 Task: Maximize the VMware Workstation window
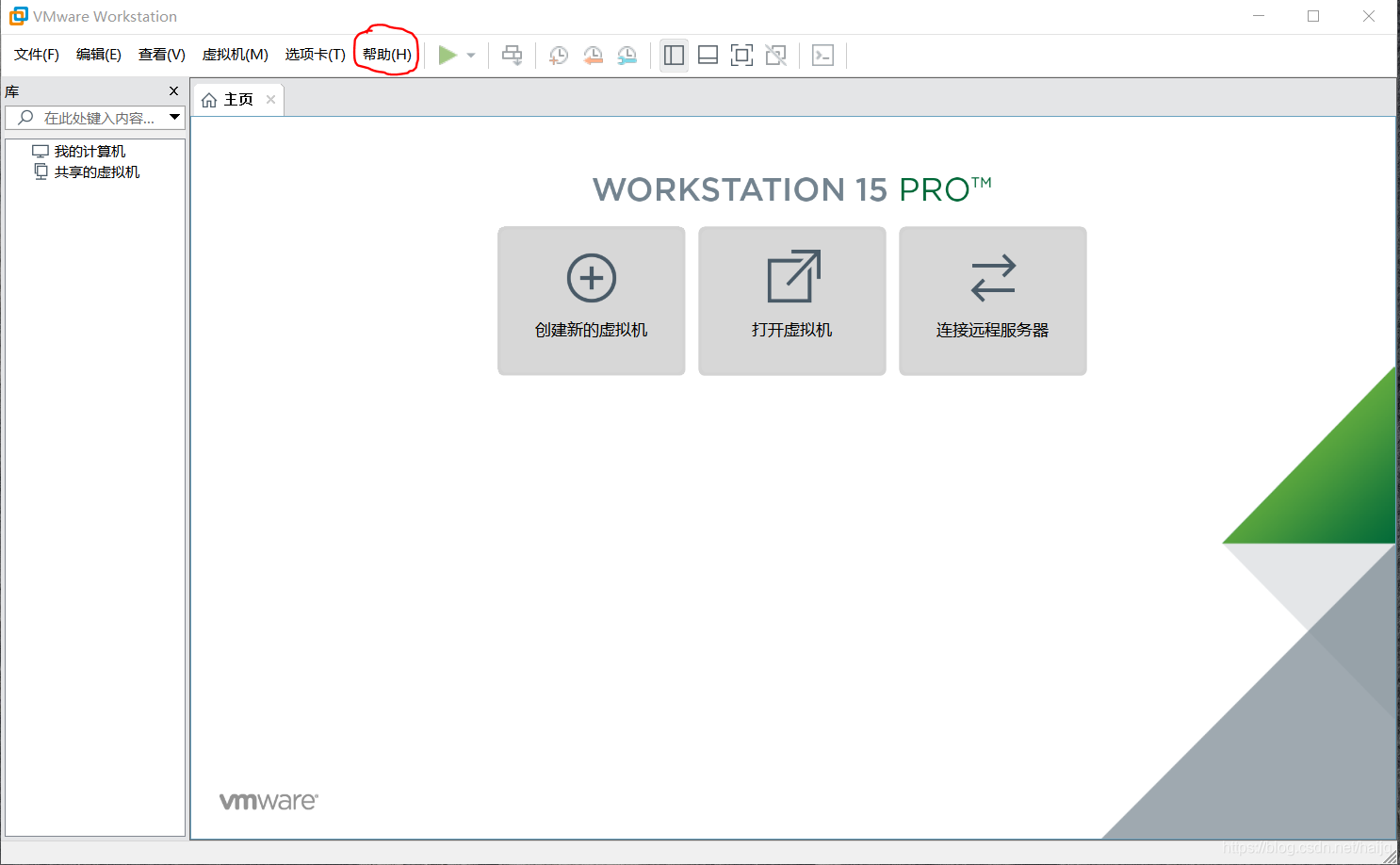[x=1313, y=16]
